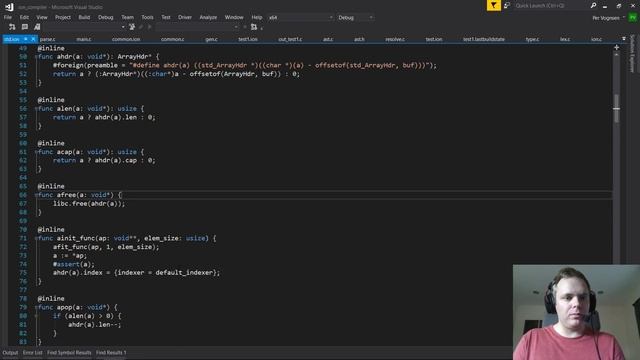Open the Help menu

click(x=257, y=18)
